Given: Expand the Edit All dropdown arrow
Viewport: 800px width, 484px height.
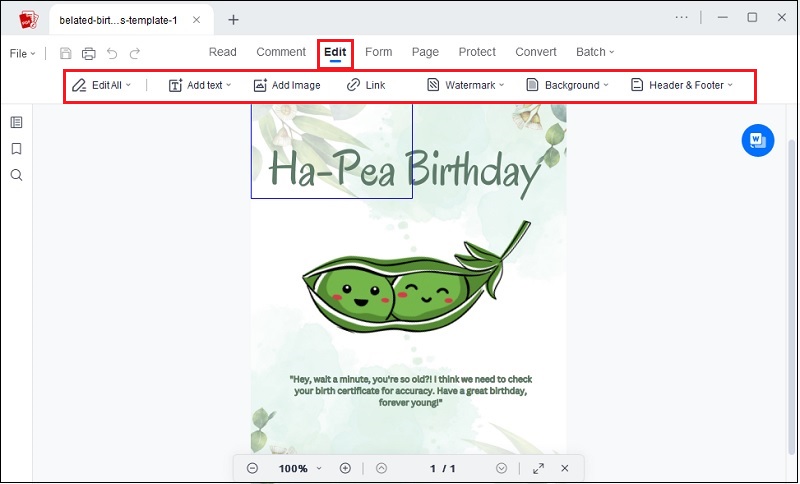Looking at the screenshot, I should (128, 85).
